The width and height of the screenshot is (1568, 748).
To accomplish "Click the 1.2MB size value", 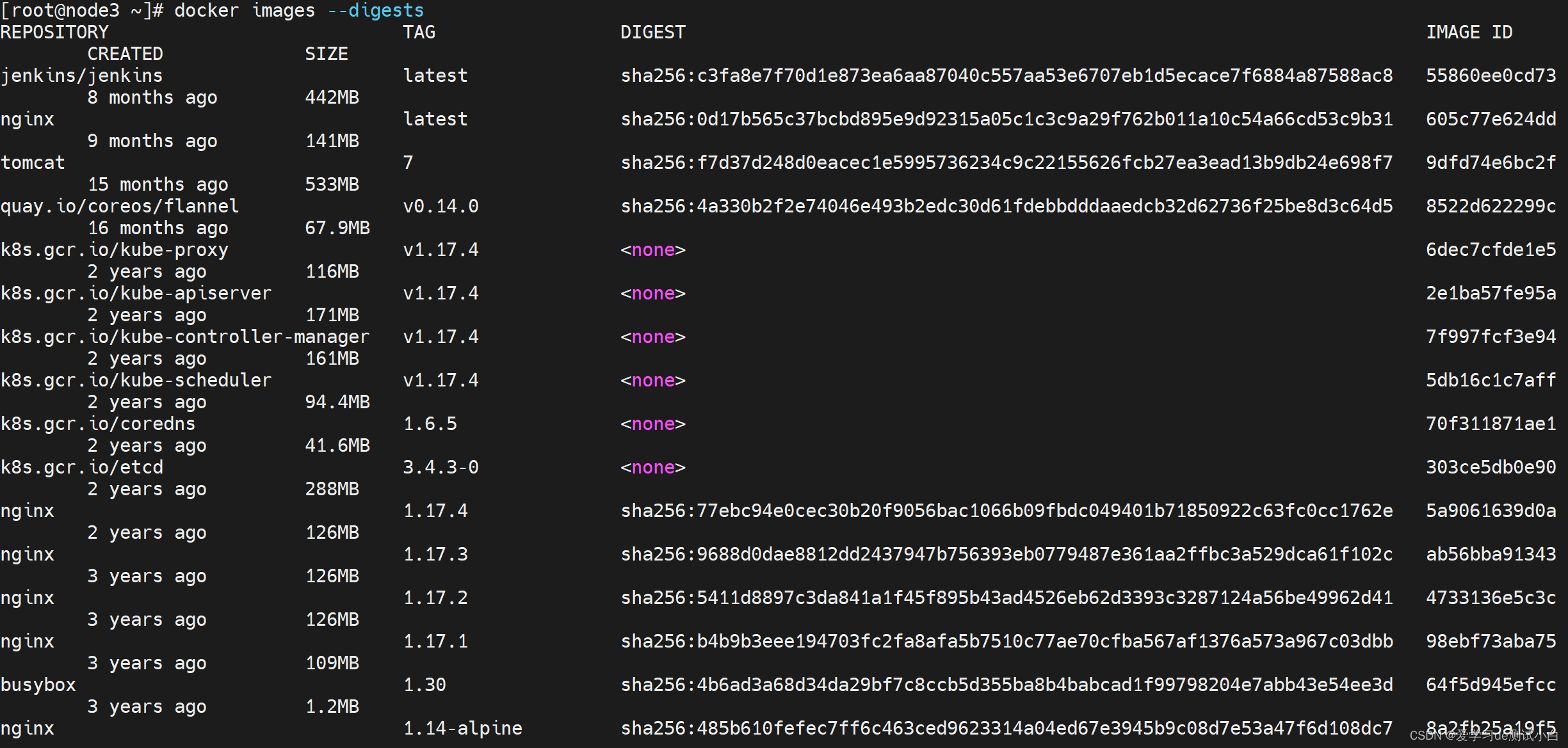I will [332, 707].
